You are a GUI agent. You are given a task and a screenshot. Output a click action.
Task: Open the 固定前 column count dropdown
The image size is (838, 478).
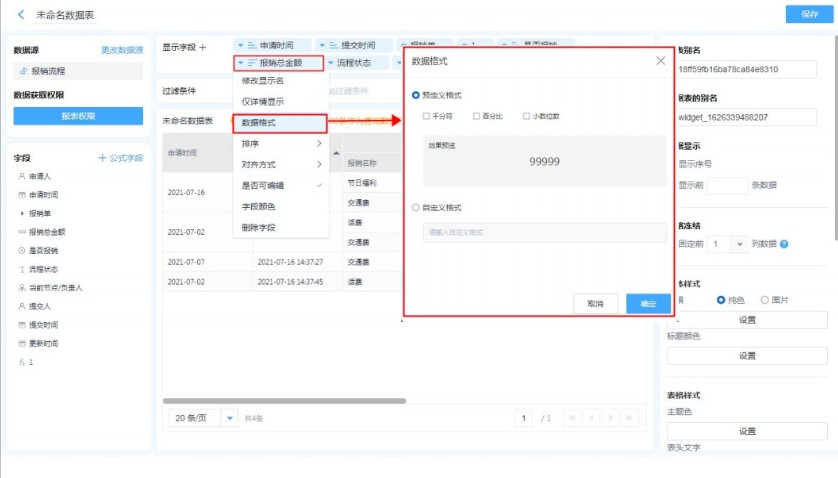(739, 244)
